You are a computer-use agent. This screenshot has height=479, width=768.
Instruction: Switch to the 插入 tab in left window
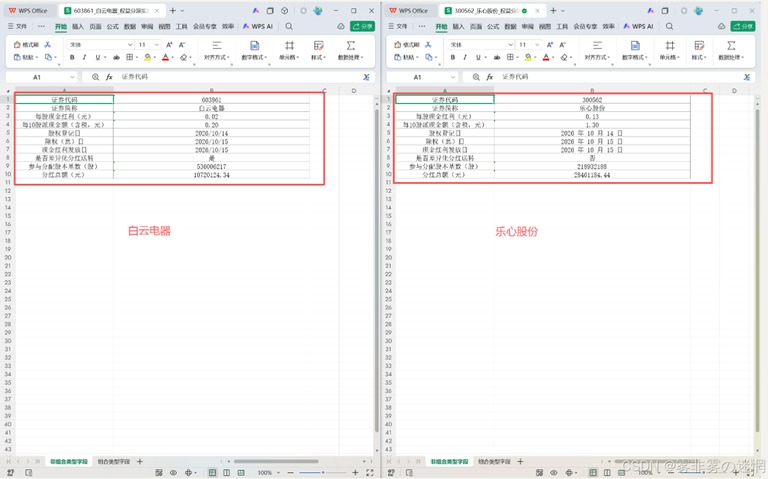pyautogui.click(x=78, y=26)
